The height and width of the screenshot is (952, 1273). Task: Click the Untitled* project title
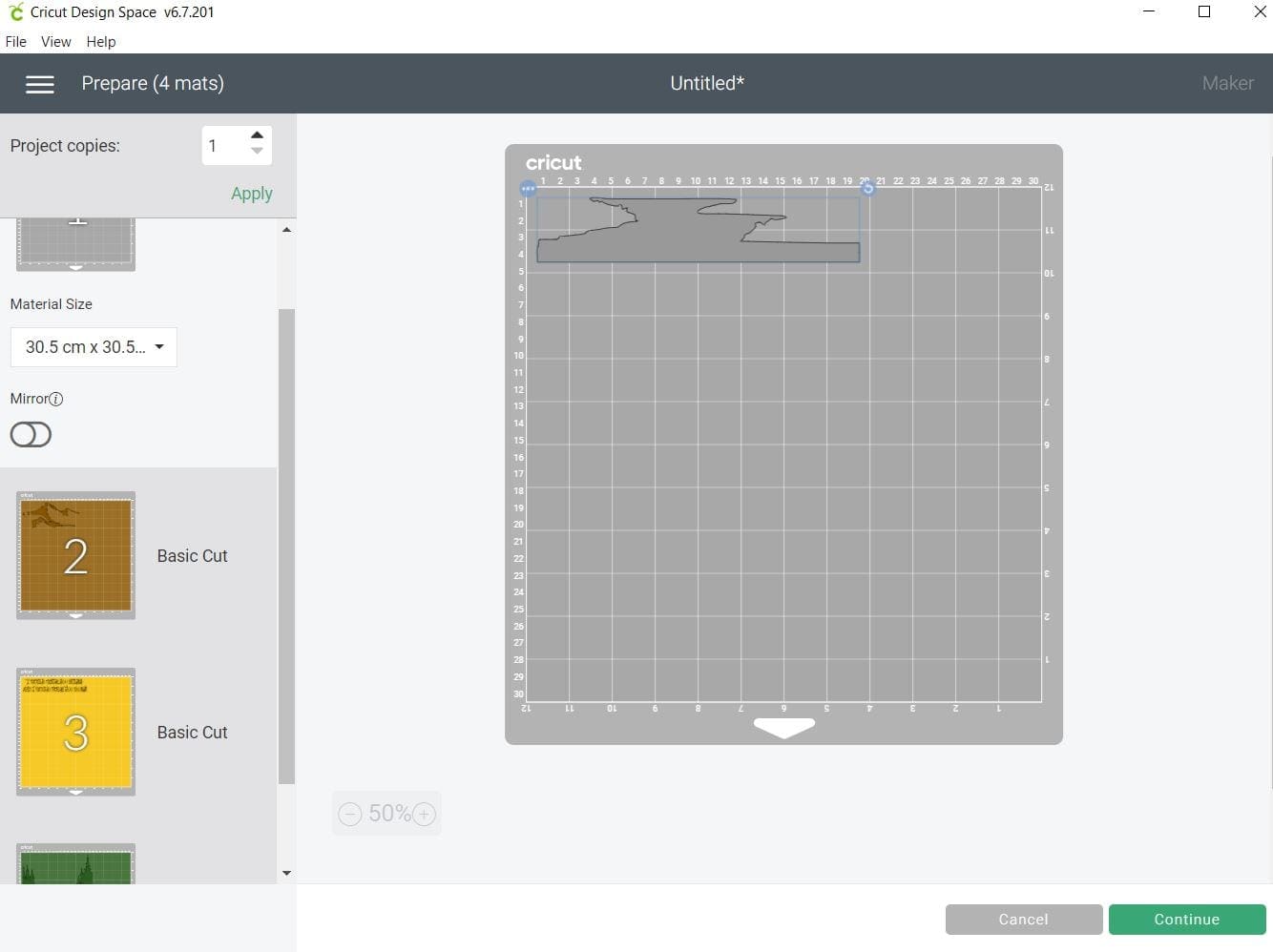[707, 83]
